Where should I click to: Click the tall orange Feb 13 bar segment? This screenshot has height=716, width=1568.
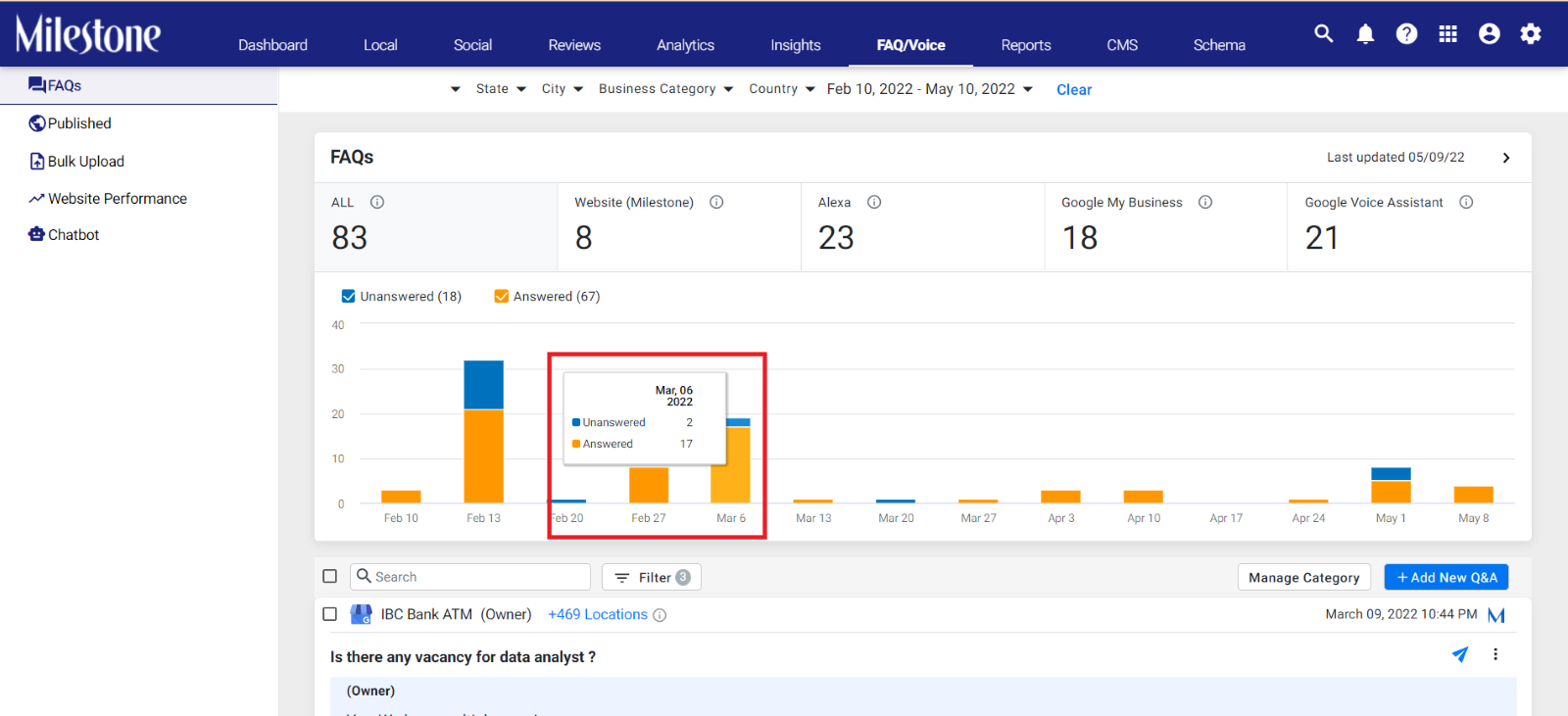click(483, 456)
